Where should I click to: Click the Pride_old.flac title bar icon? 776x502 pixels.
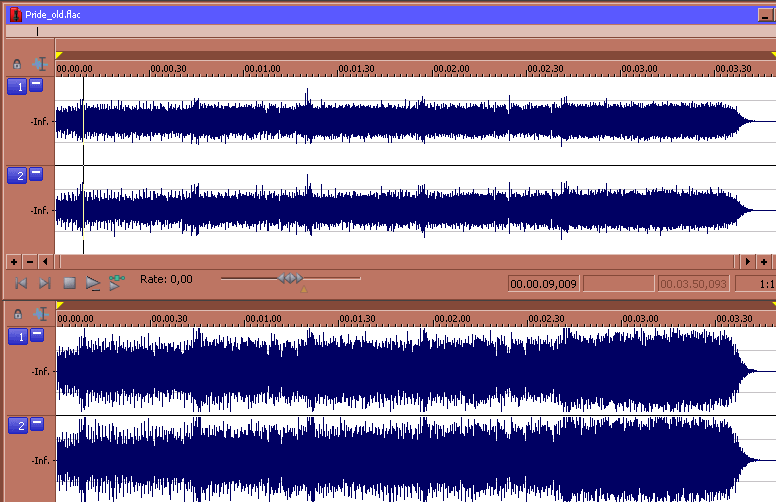point(16,14)
